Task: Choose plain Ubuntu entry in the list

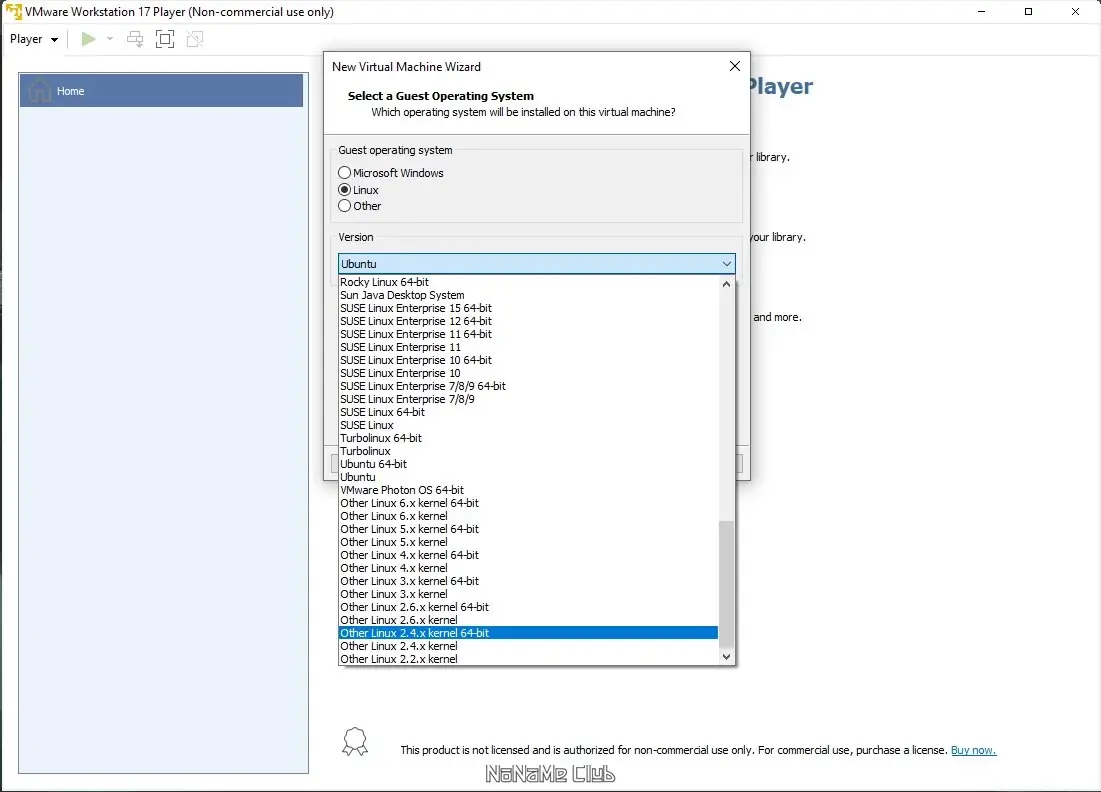Action: (529, 477)
